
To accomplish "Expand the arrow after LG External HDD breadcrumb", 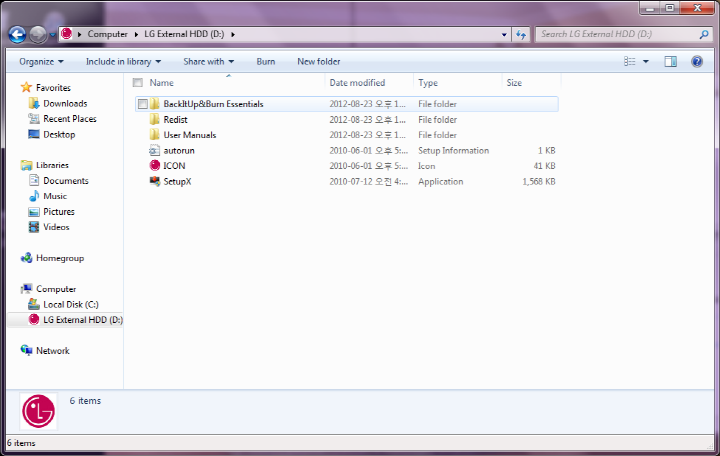I will point(233,34).
